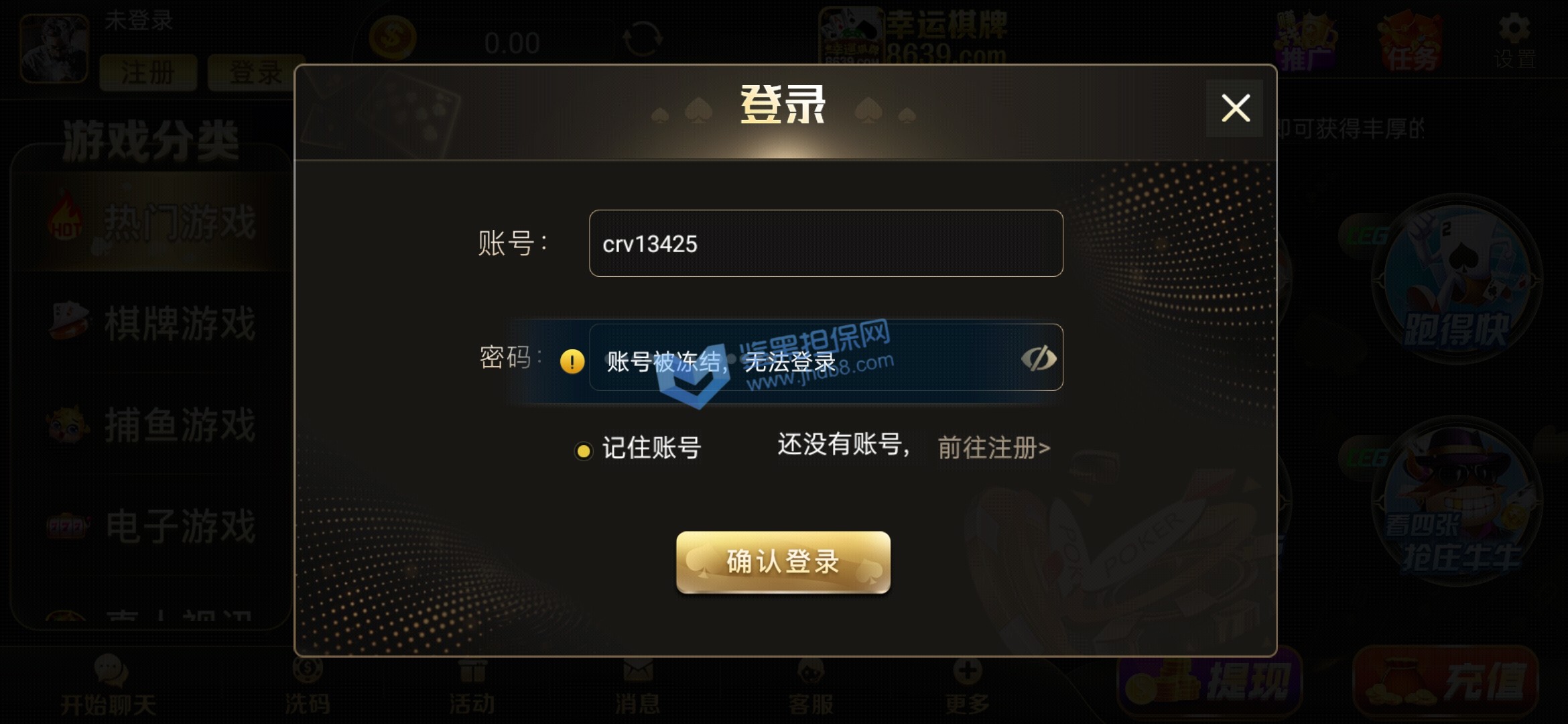The height and width of the screenshot is (724, 1568).
Task: Focus the 账号 input field
Action: (x=826, y=243)
